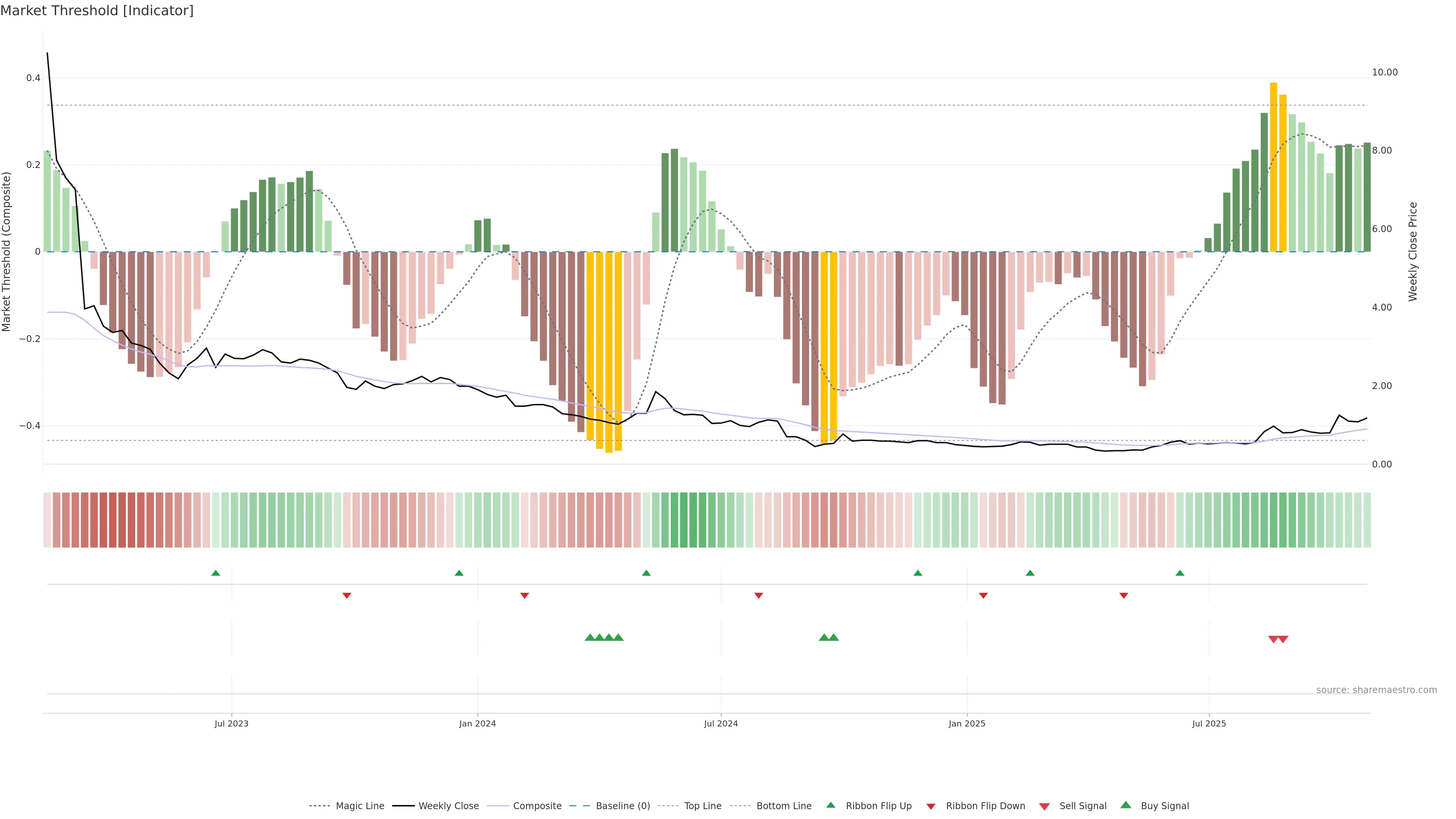Toggle the Baseline (0) legend entry

click(x=623, y=806)
